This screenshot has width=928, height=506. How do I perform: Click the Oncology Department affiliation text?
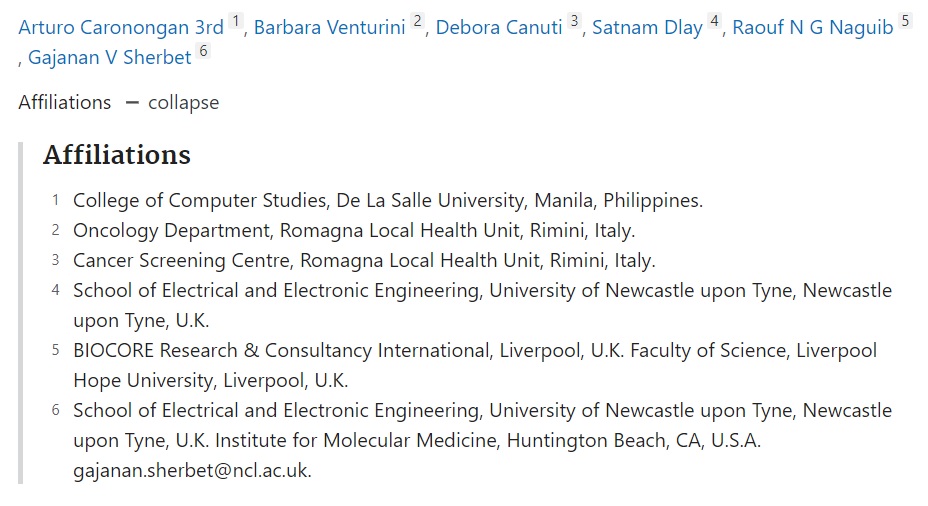pyautogui.click(x=353, y=231)
